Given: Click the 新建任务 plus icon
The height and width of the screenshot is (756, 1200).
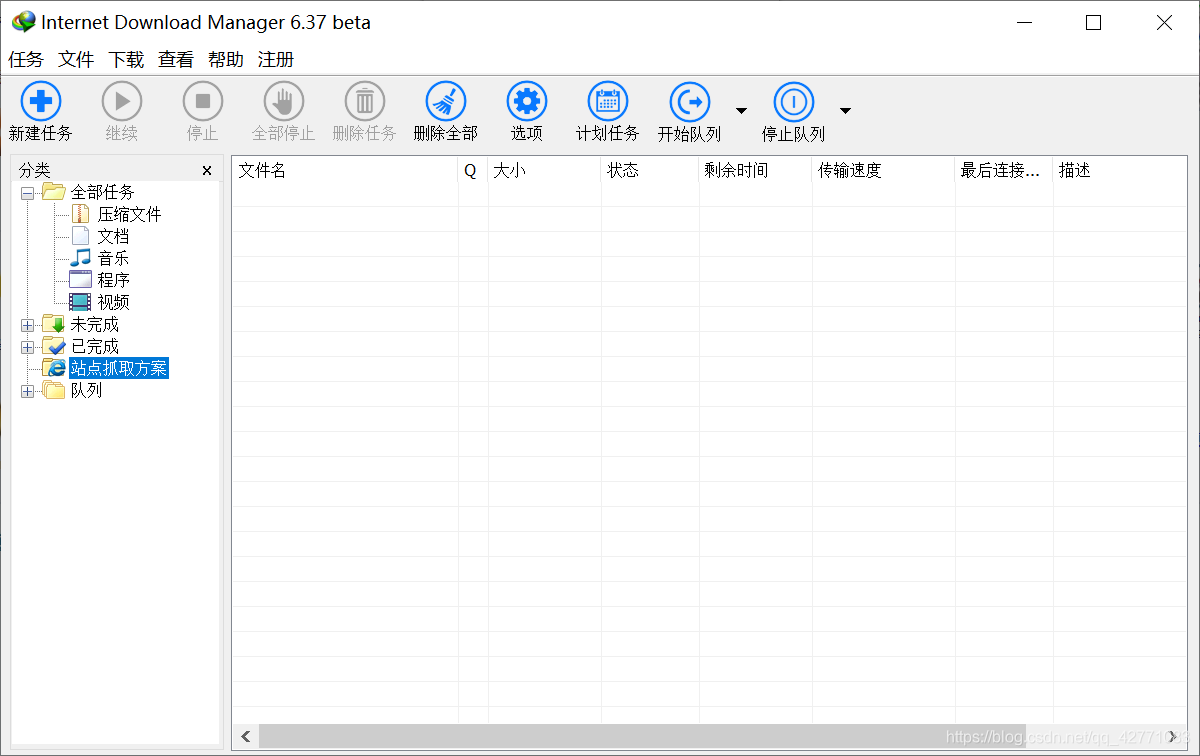Looking at the screenshot, I should pos(41,101).
